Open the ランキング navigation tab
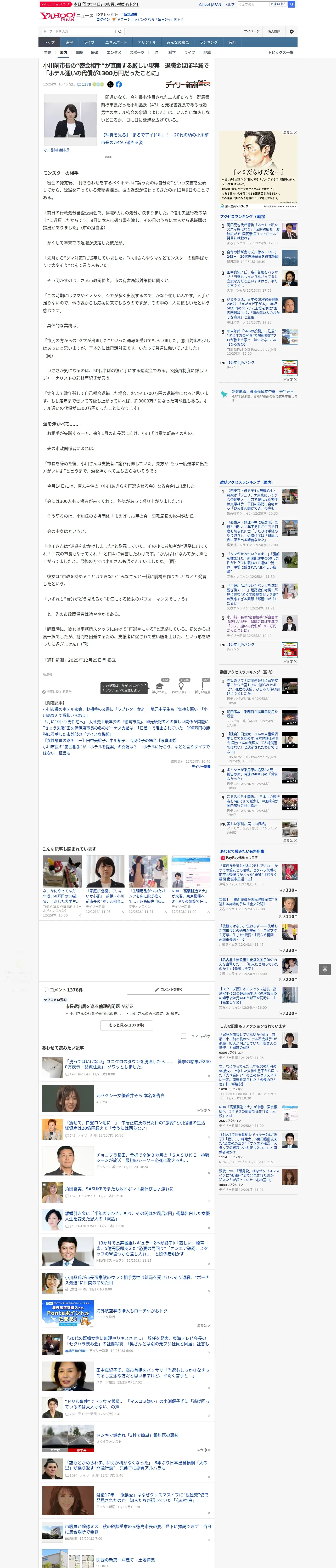The image size is (336, 1568). click(209, 43)
